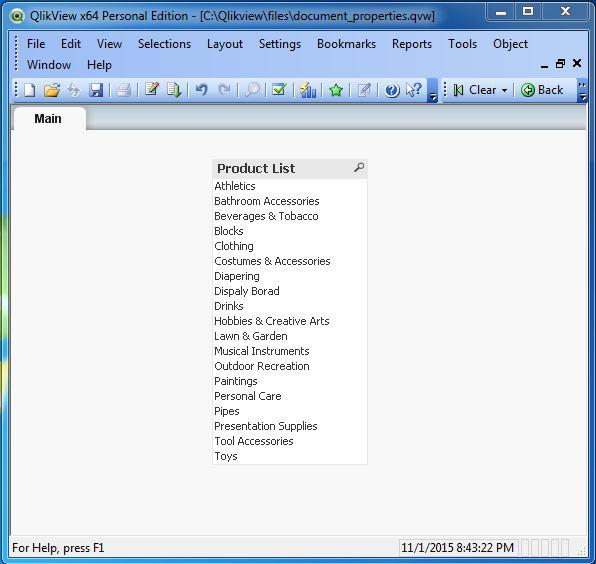Open the Selections menu
This screenshot has height=564, width=596.
[x=164, y=44]
